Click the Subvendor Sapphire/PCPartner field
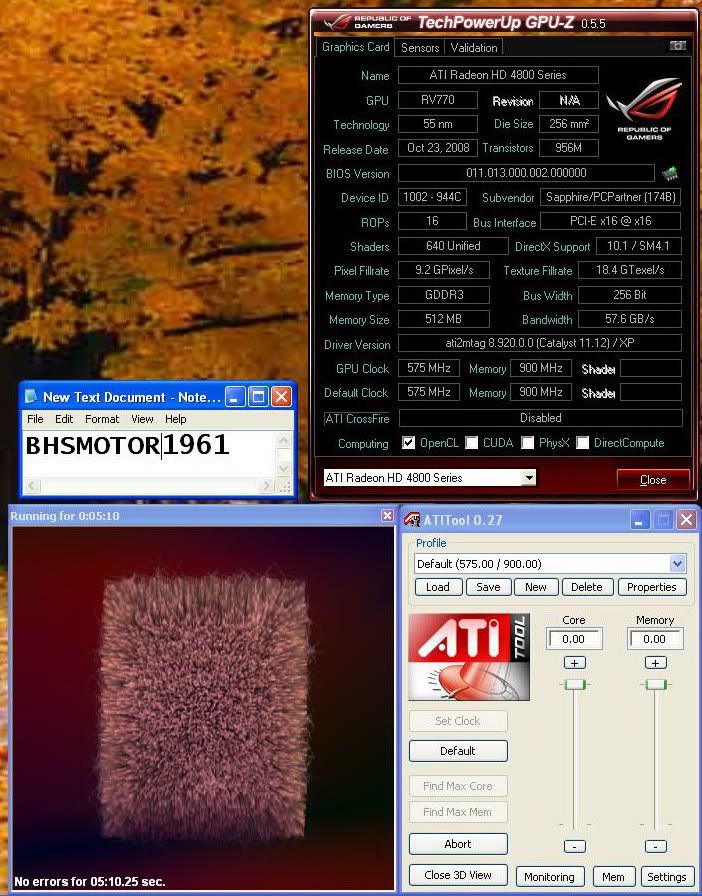The width and height of the screenshot is (702, 896). (610, 197)
